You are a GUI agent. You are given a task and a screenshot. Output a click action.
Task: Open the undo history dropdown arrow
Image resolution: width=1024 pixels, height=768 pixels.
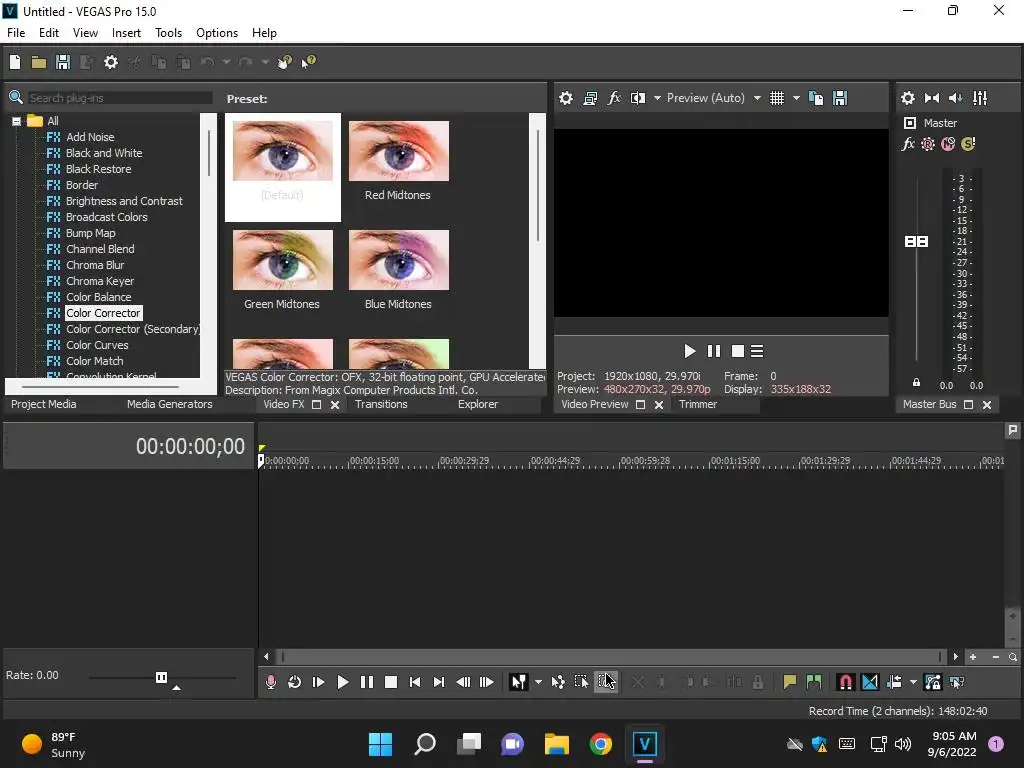[226, 62]
